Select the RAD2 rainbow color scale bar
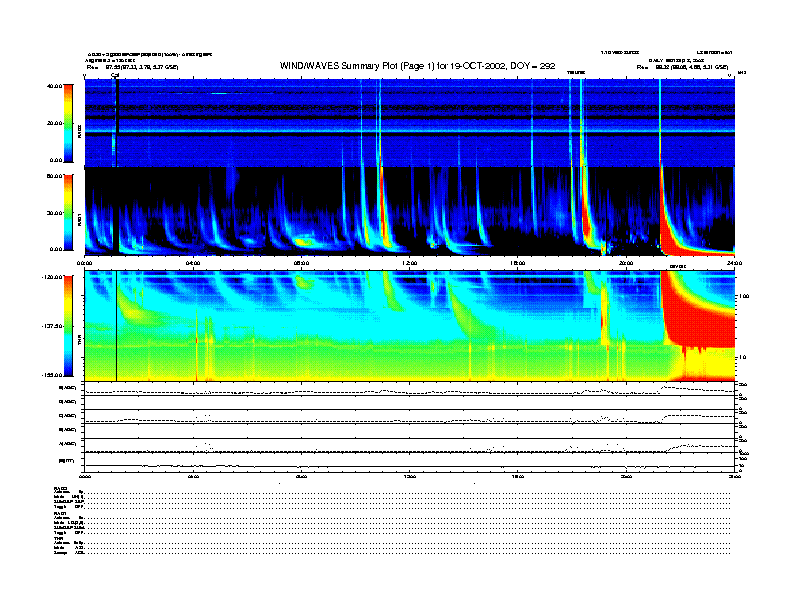Image resolution: width=792 pixels, height=612 pixels. pos(68,123)
